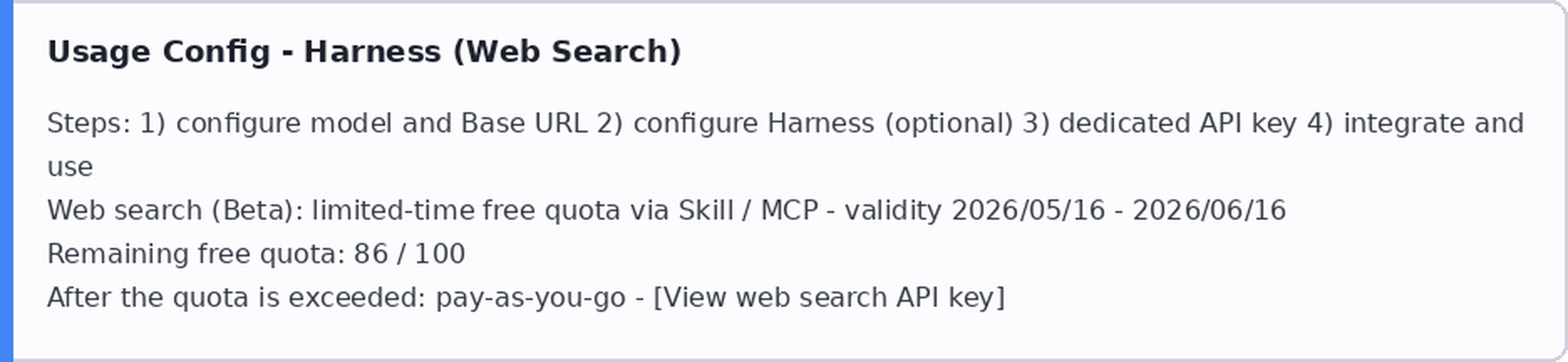Click the 'pay-as-you-go' text
The image size is (1568, 362).
tap(530, 297)
